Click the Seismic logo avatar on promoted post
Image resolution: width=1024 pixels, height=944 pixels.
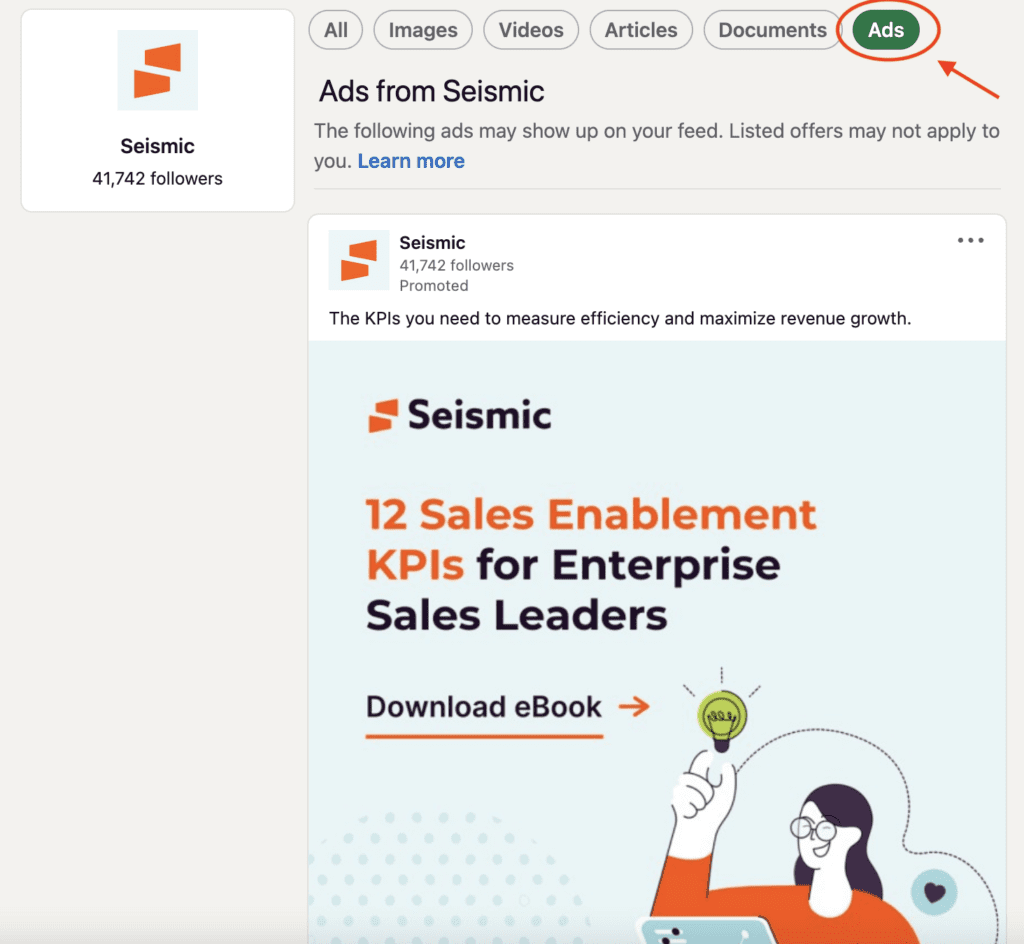click(x=359, y=260)
